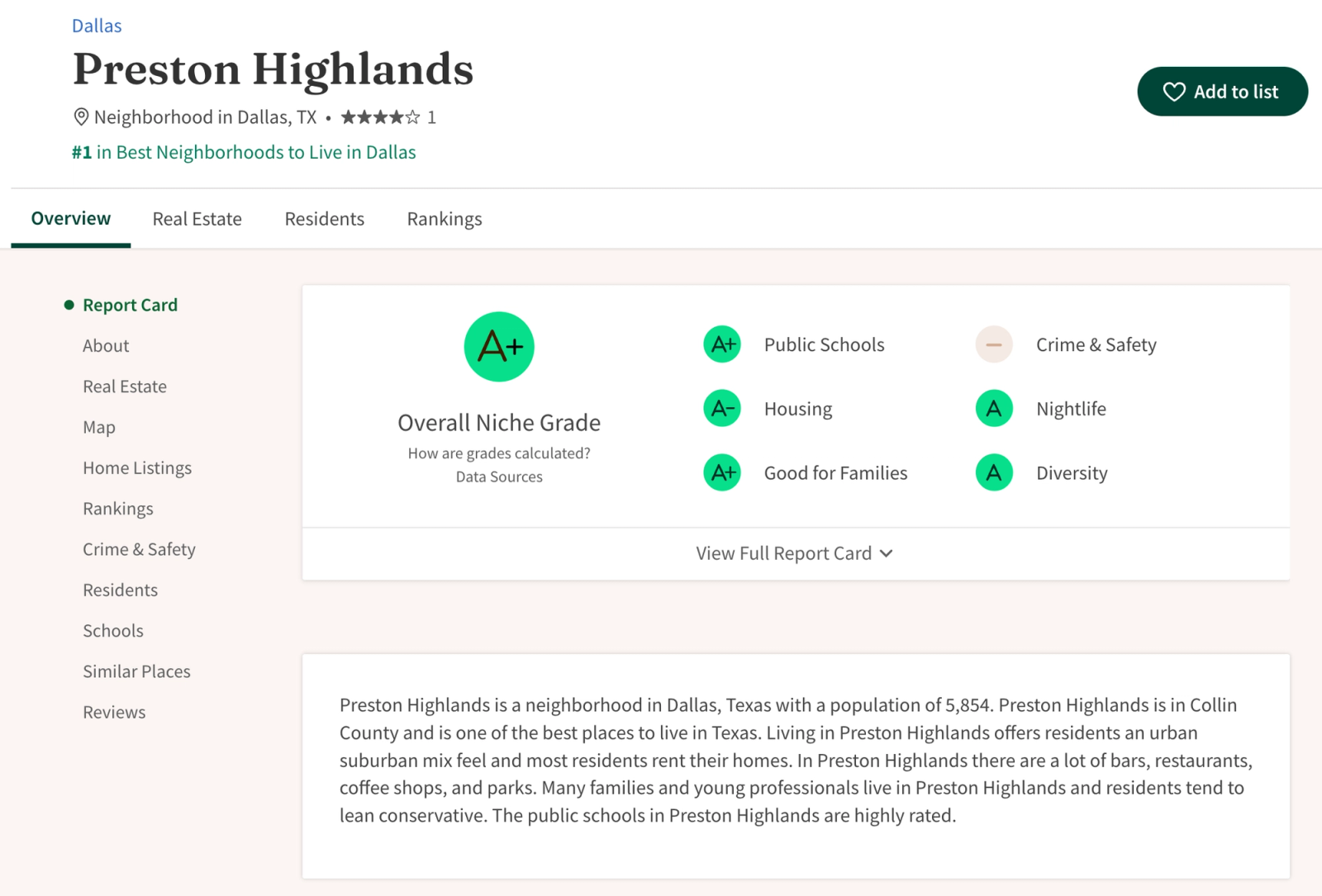The width and height of the screenshot is (1322, 896).
Task: Click the Housing grade label
Action: coord(798,409)
